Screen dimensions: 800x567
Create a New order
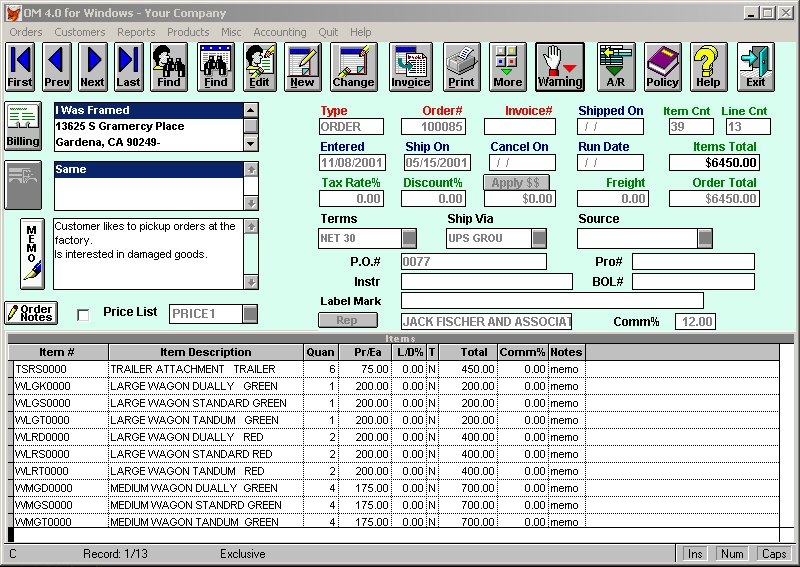click(303, 67)
